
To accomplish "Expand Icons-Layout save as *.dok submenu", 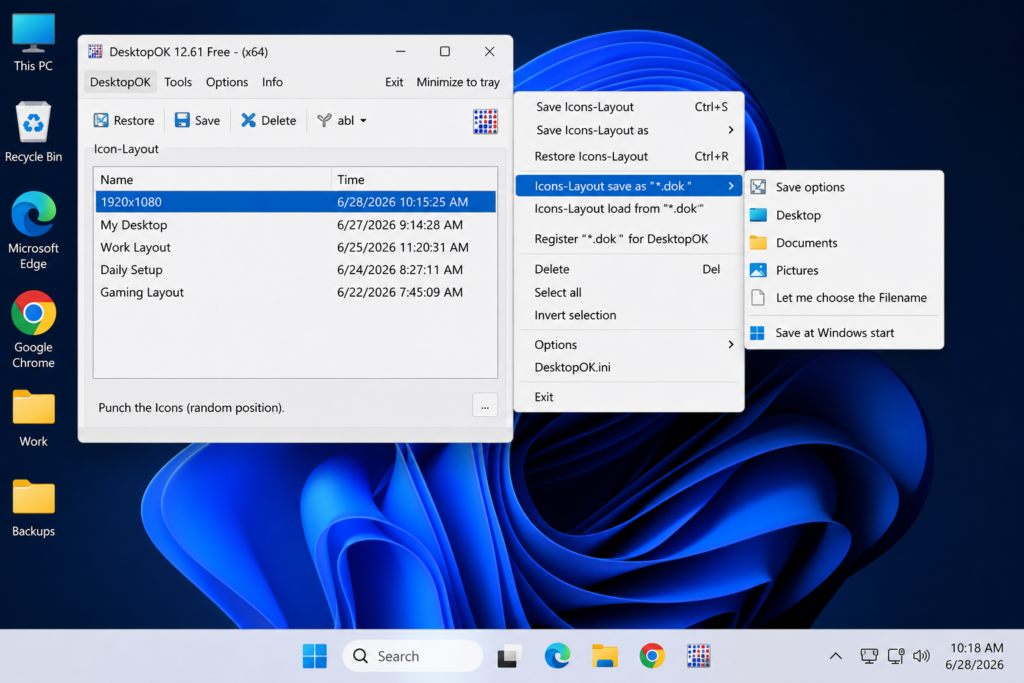I will pos(629,186).
